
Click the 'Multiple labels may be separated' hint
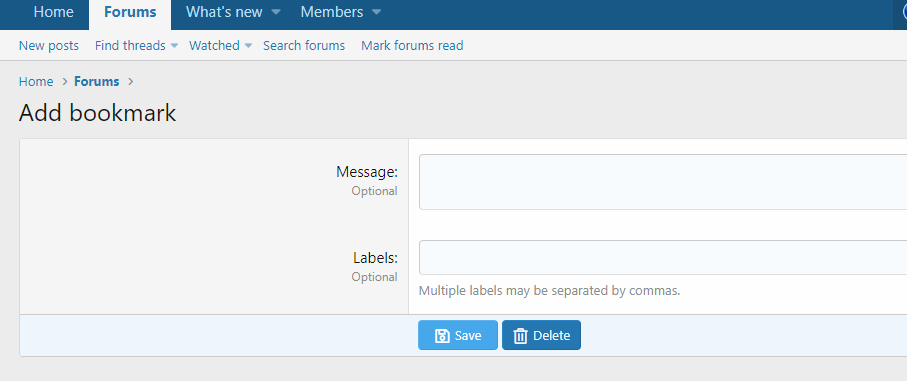point(549,290)
